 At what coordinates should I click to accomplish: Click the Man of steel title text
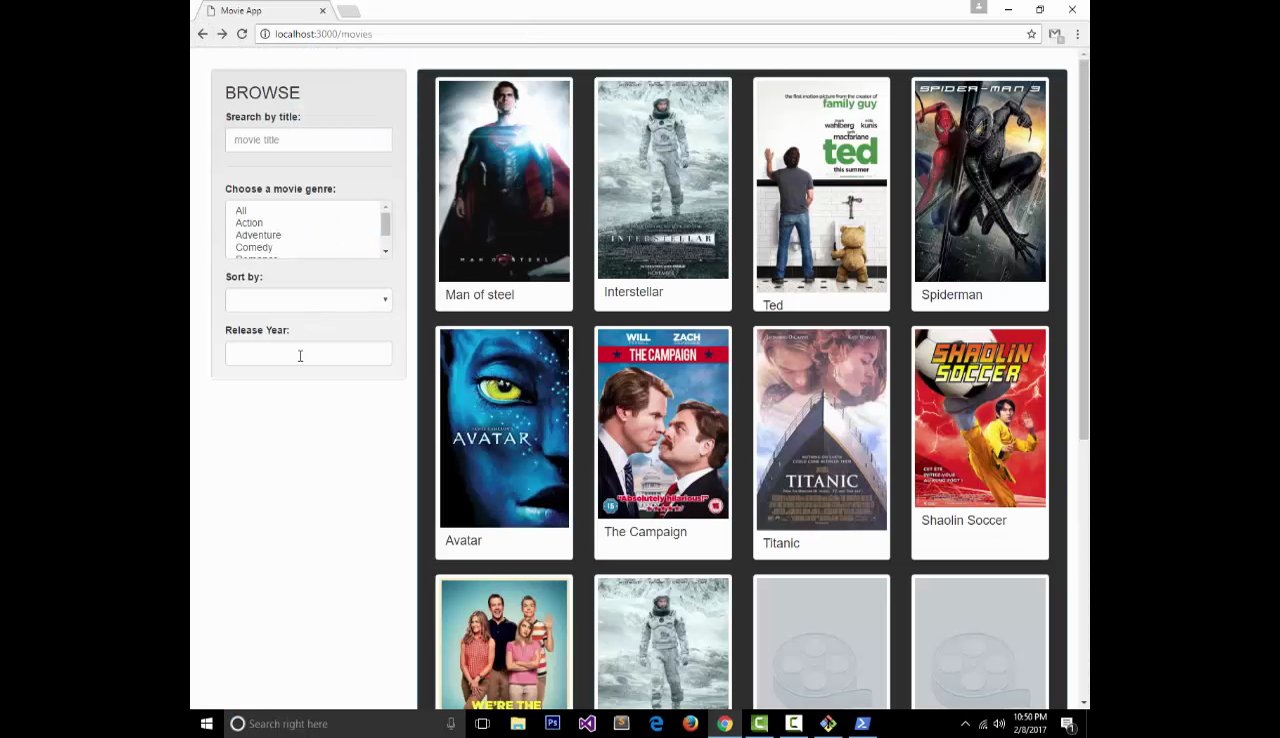[x=480, y=295]
